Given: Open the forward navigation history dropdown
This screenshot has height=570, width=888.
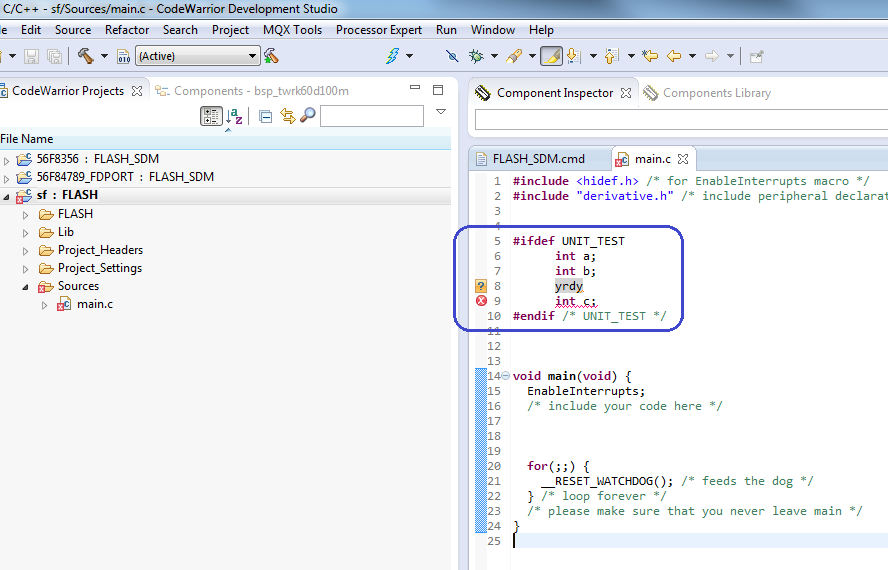Looking at the screenshot, I should click(730, 56).
